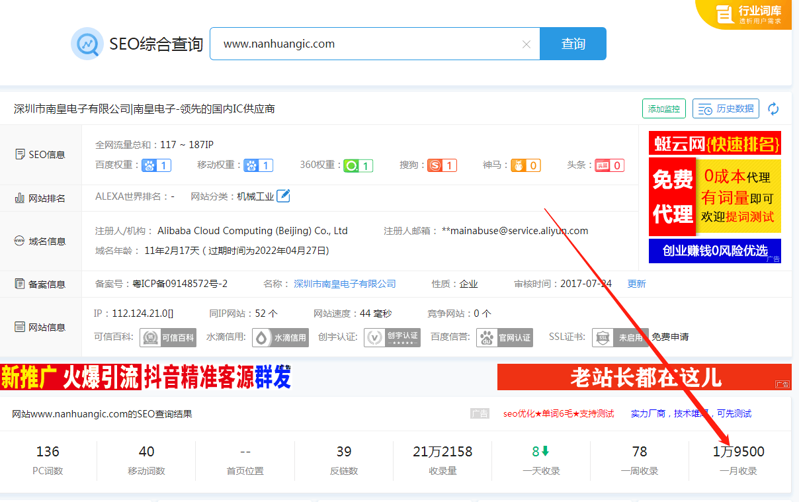Click 免费申请 SSL link
This screenshot has width=799, height=502.
click(x=670, y=337)
